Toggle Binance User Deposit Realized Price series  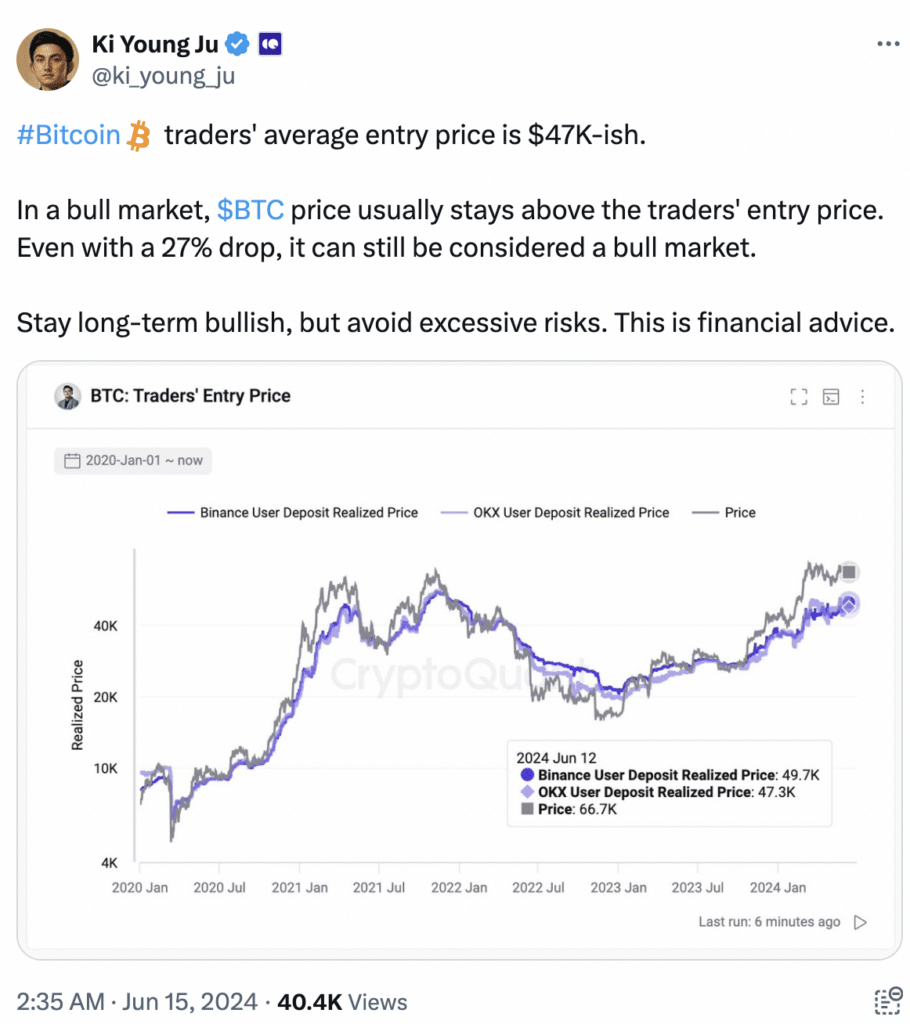(x=293, y=512)
